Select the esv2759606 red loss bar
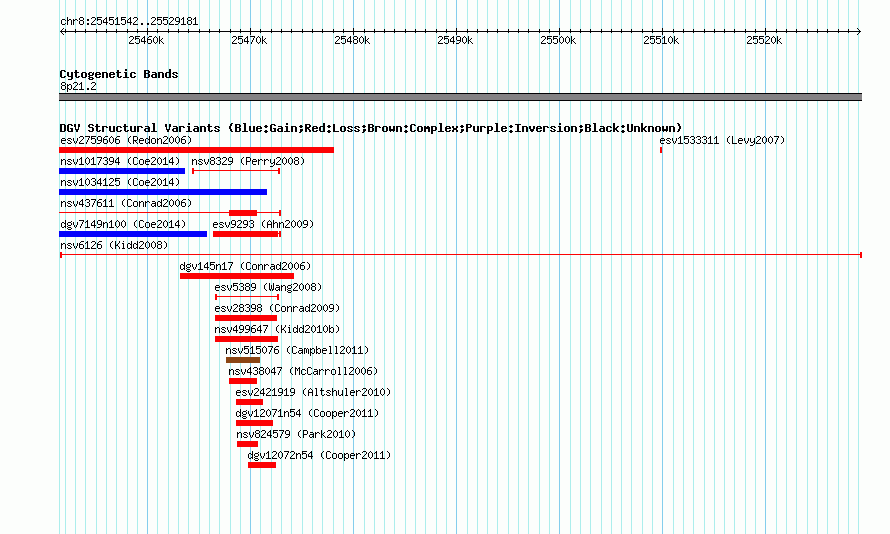 [196, 150]
